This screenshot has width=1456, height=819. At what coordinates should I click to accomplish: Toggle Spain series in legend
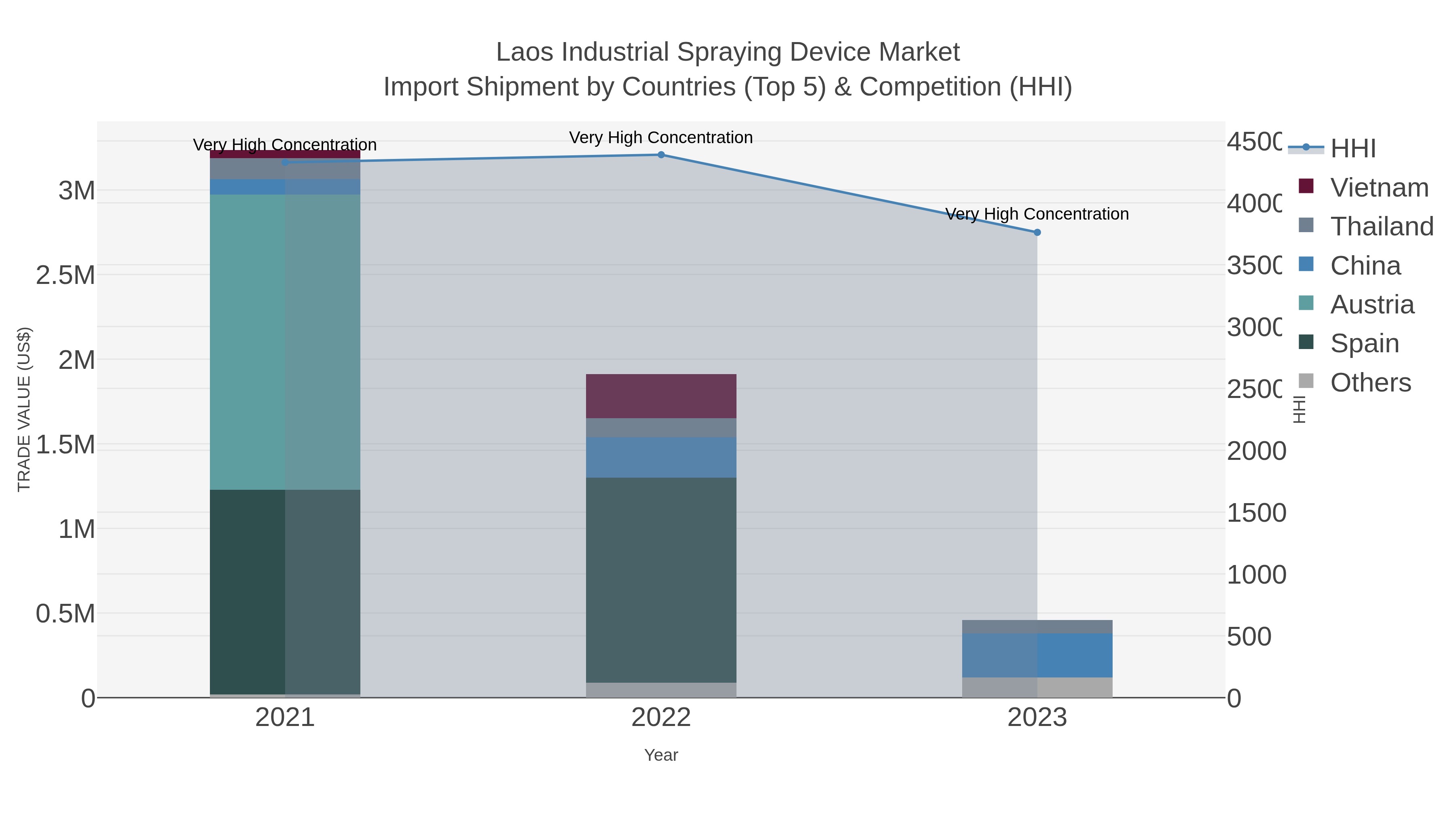pos(1349,343)
